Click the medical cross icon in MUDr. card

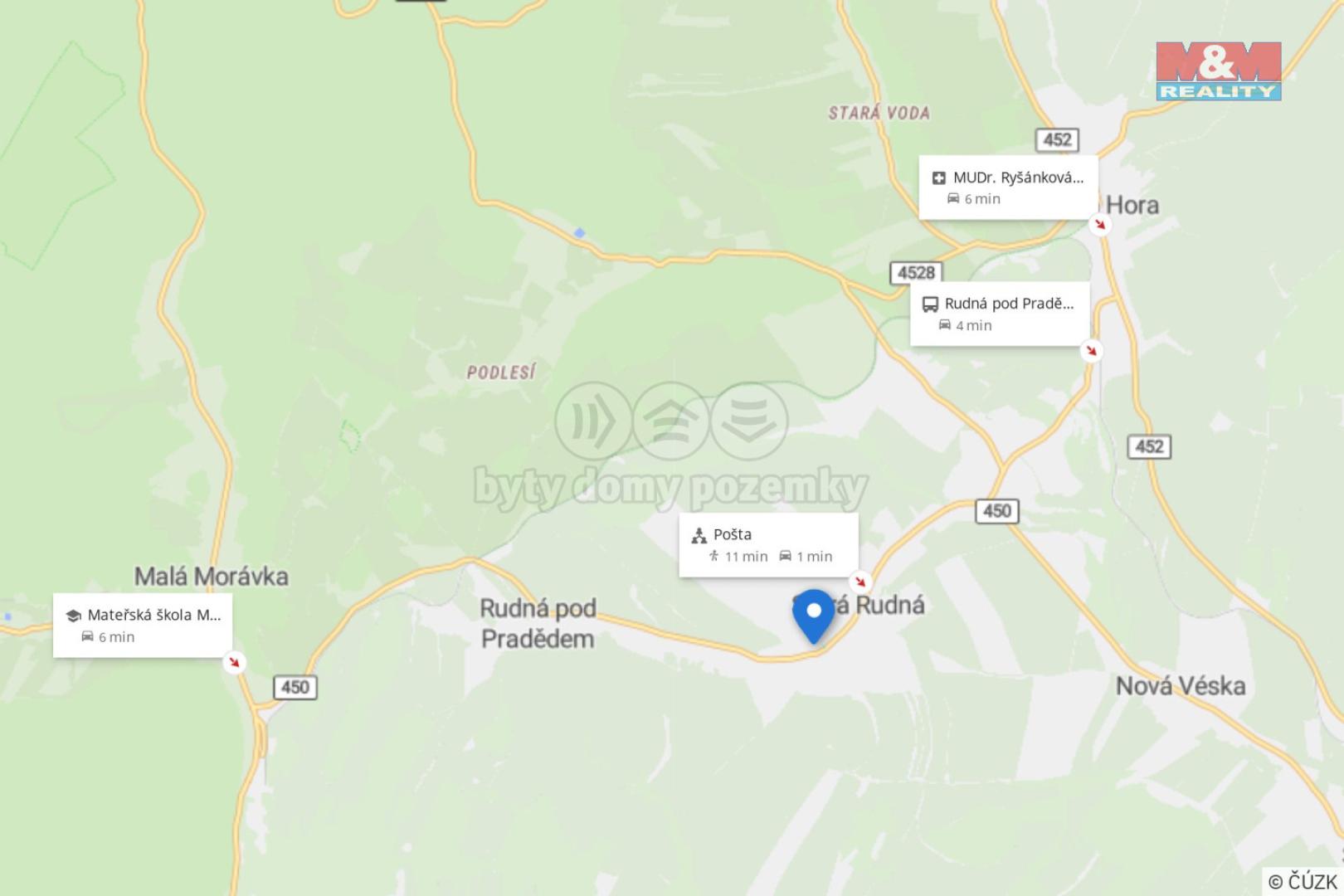939,178
